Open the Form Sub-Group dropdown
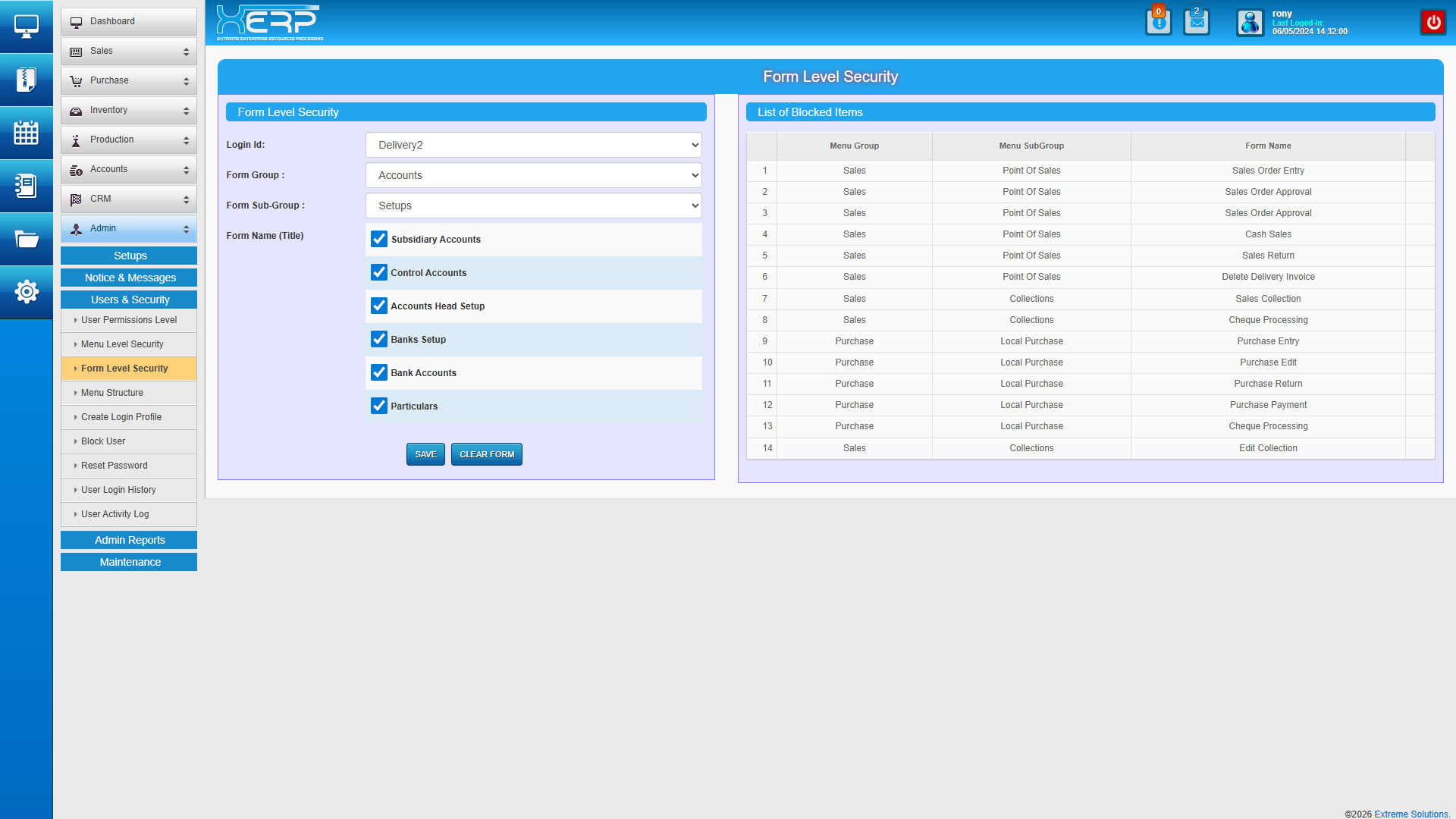The width and height of the screenshot is (1456, 819). 534,206
